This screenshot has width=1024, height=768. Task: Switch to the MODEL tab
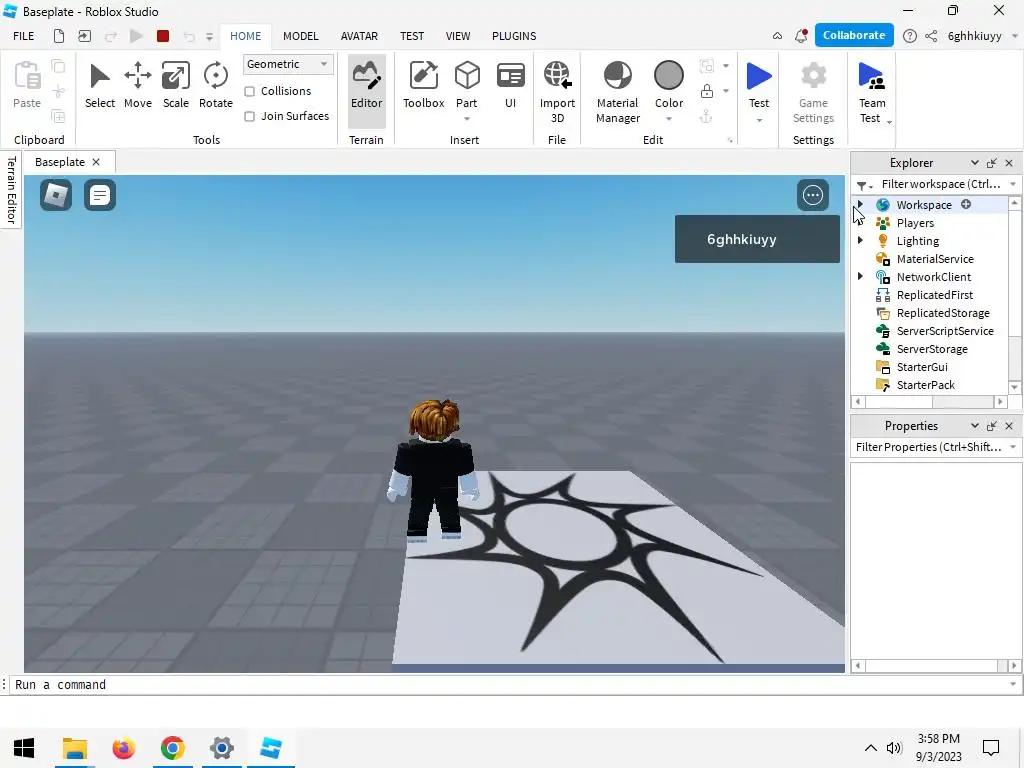[x=300, y=36]
